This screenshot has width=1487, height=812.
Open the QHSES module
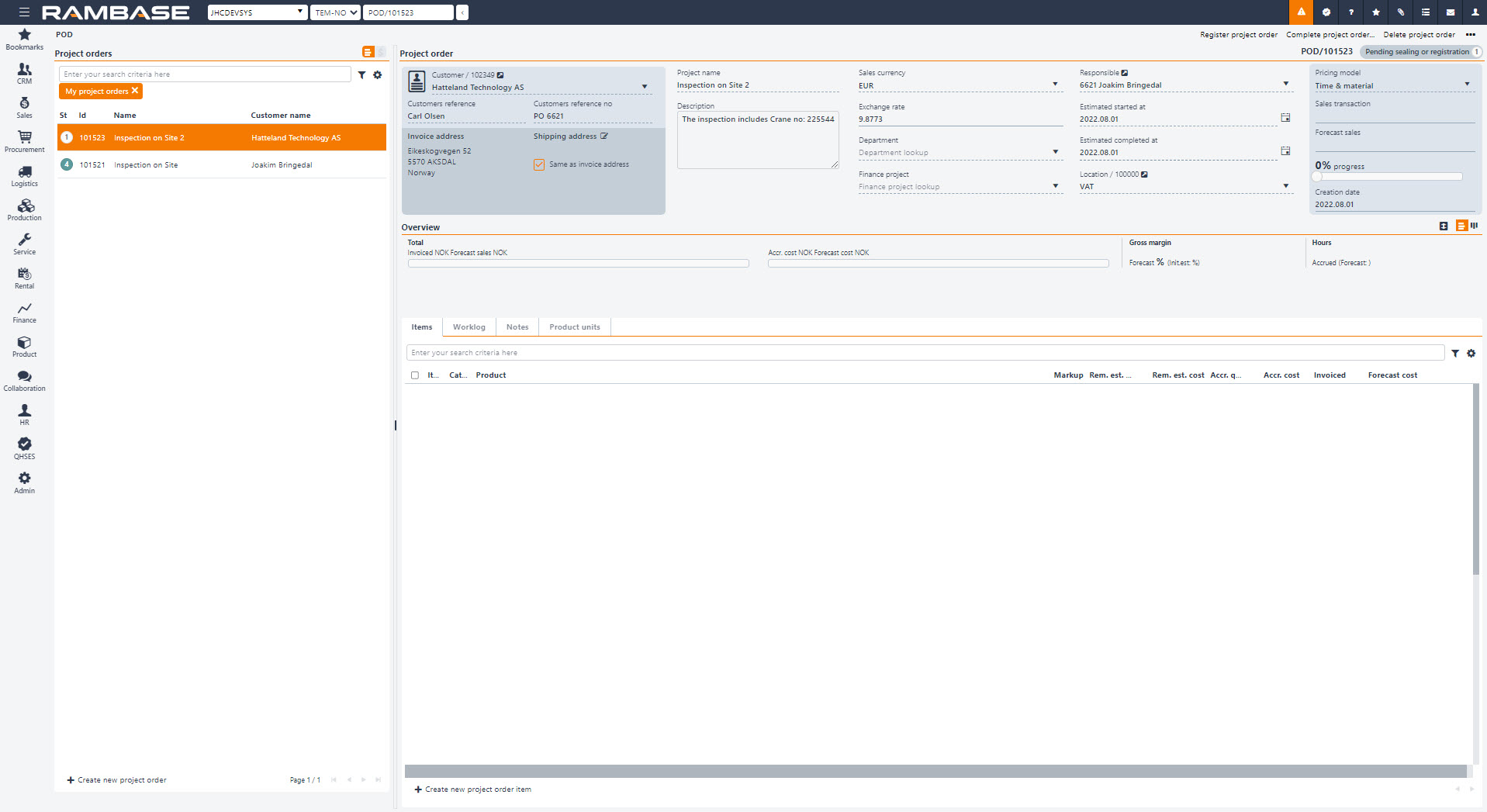tap(25, 449)
